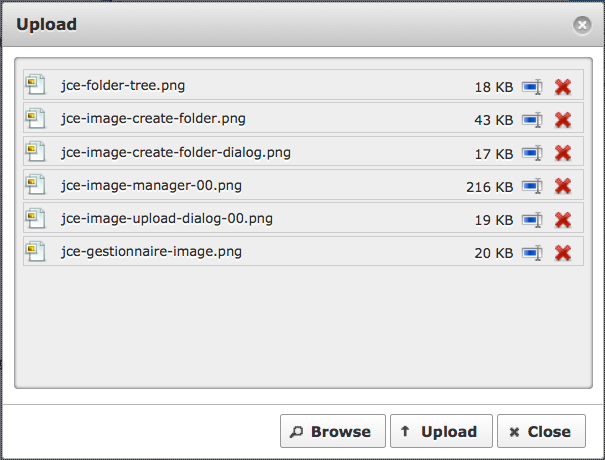Viewport: 605px width, 460px height.
Task: Click the Browse button
Action: tap(333, 431)
